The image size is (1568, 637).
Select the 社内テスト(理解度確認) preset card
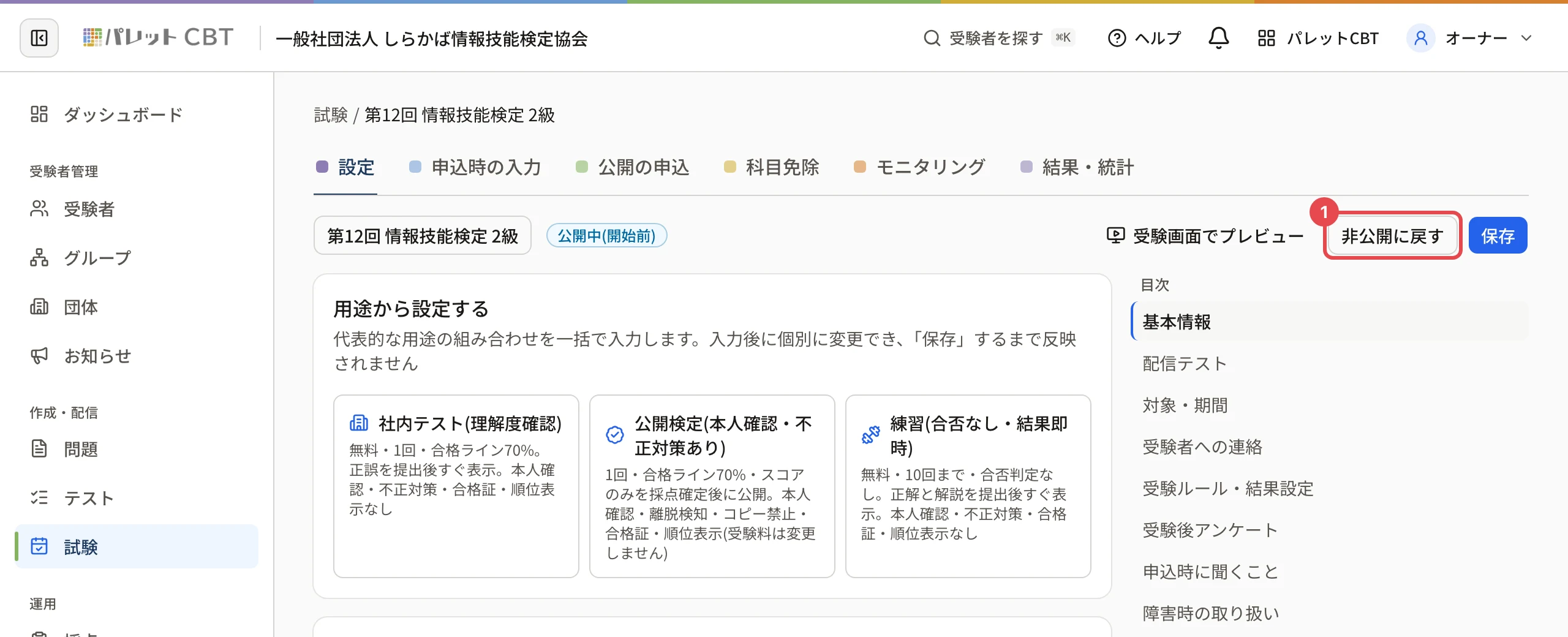pyautogui.click(x=456, y=486)
